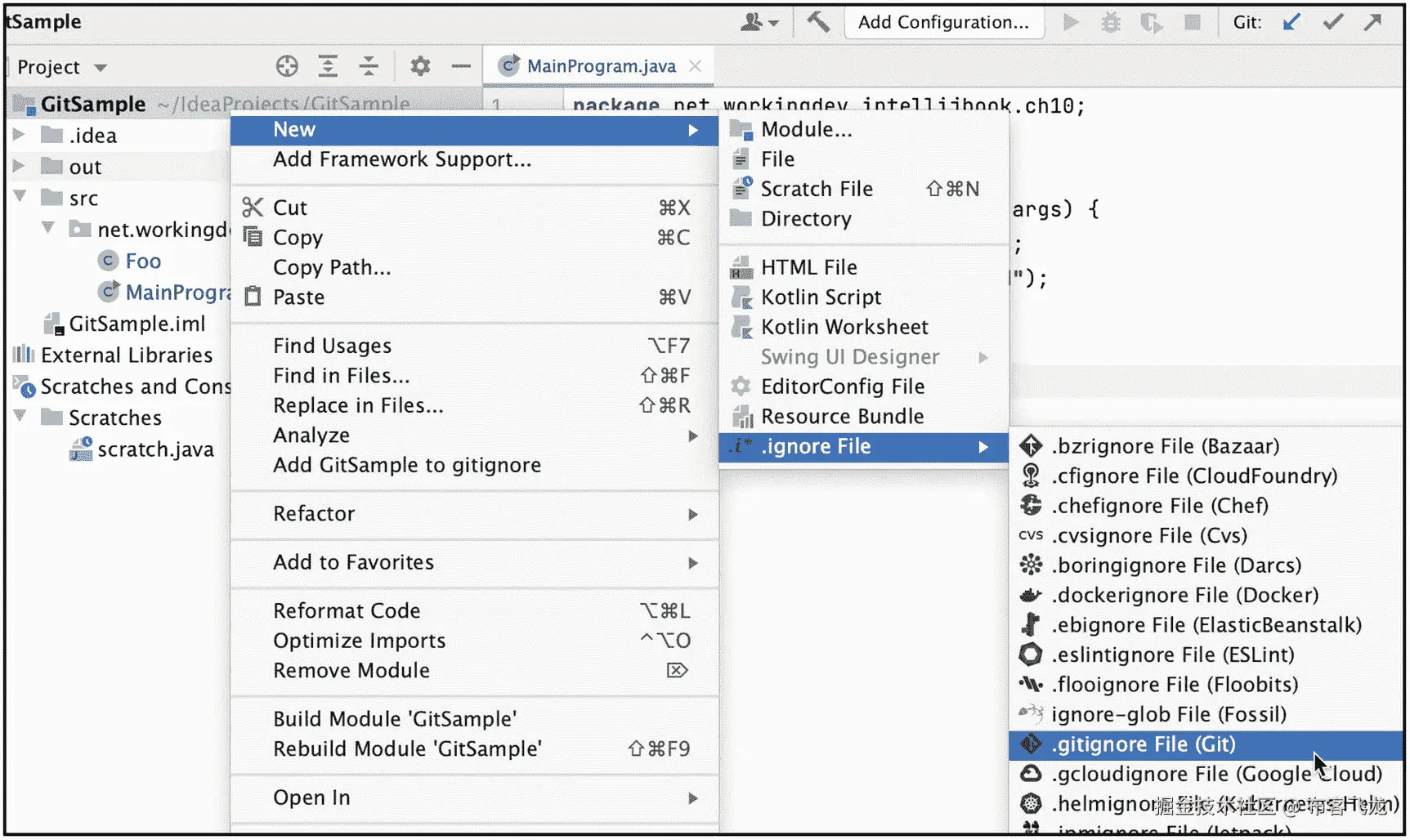Open the Refactor submenu
The width and height of the screenshot is (1410, 840).
[x=474, y=513]
